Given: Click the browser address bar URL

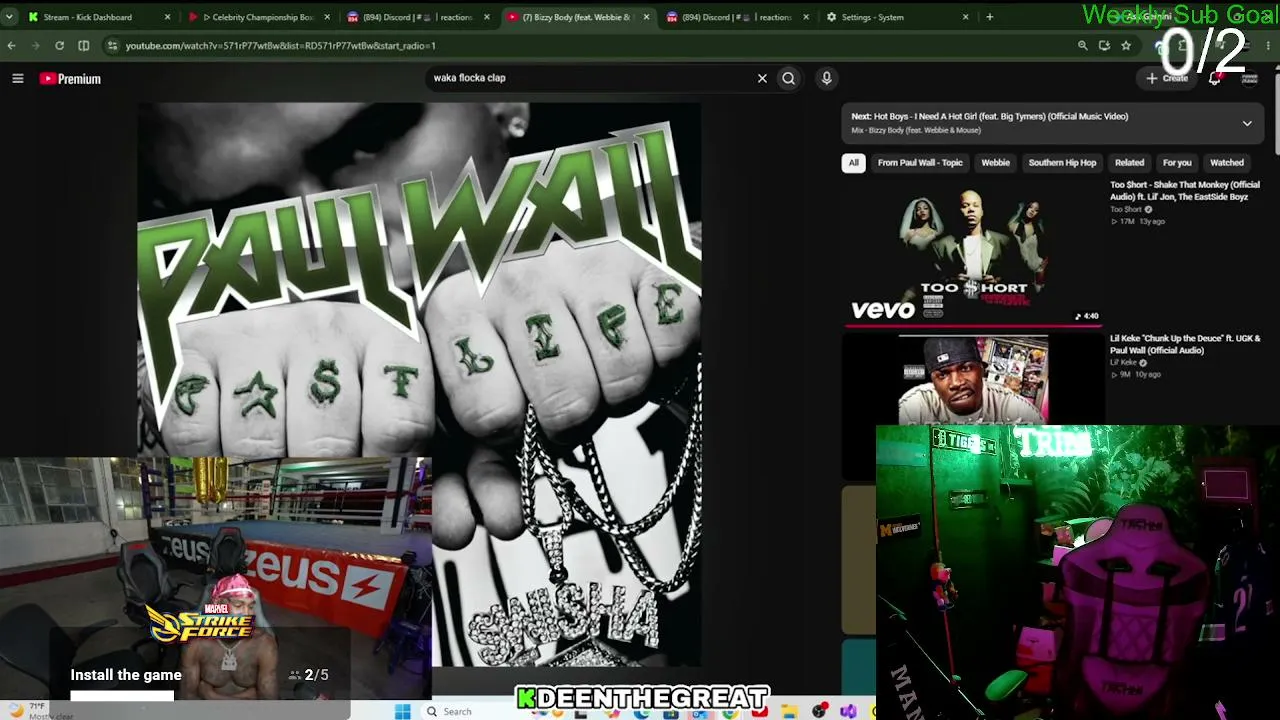Looking at the screenshot, I should (x=280, y=45).
